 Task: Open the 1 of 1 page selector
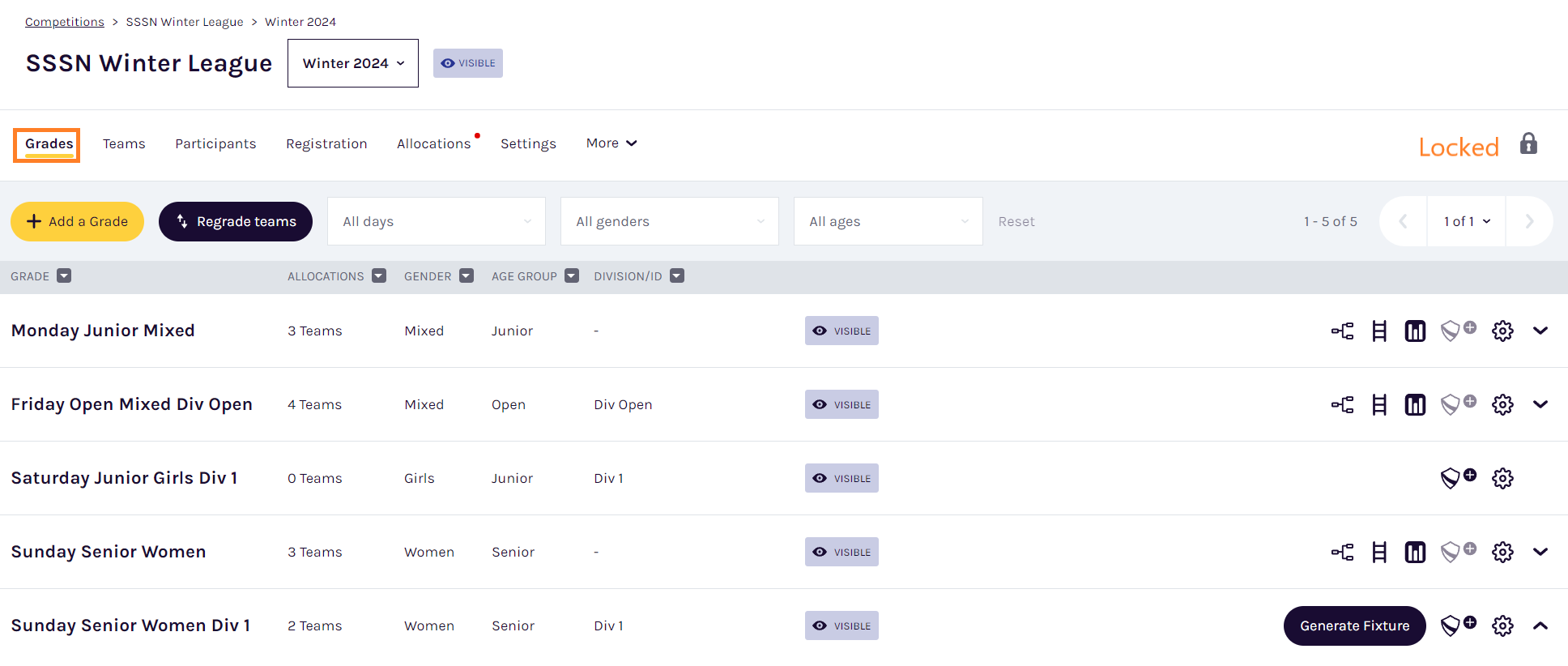pyautogui.click(x=1467, y=221)
